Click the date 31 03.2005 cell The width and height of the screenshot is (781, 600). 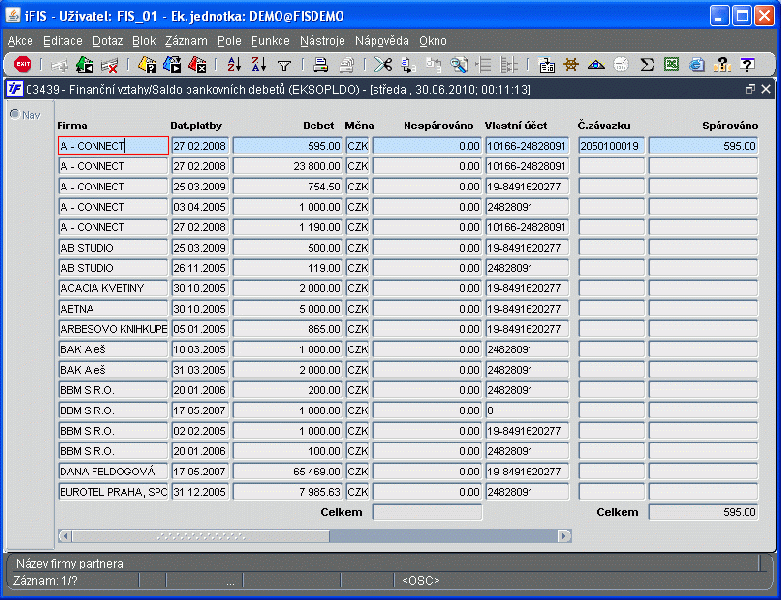coord(200,370)
